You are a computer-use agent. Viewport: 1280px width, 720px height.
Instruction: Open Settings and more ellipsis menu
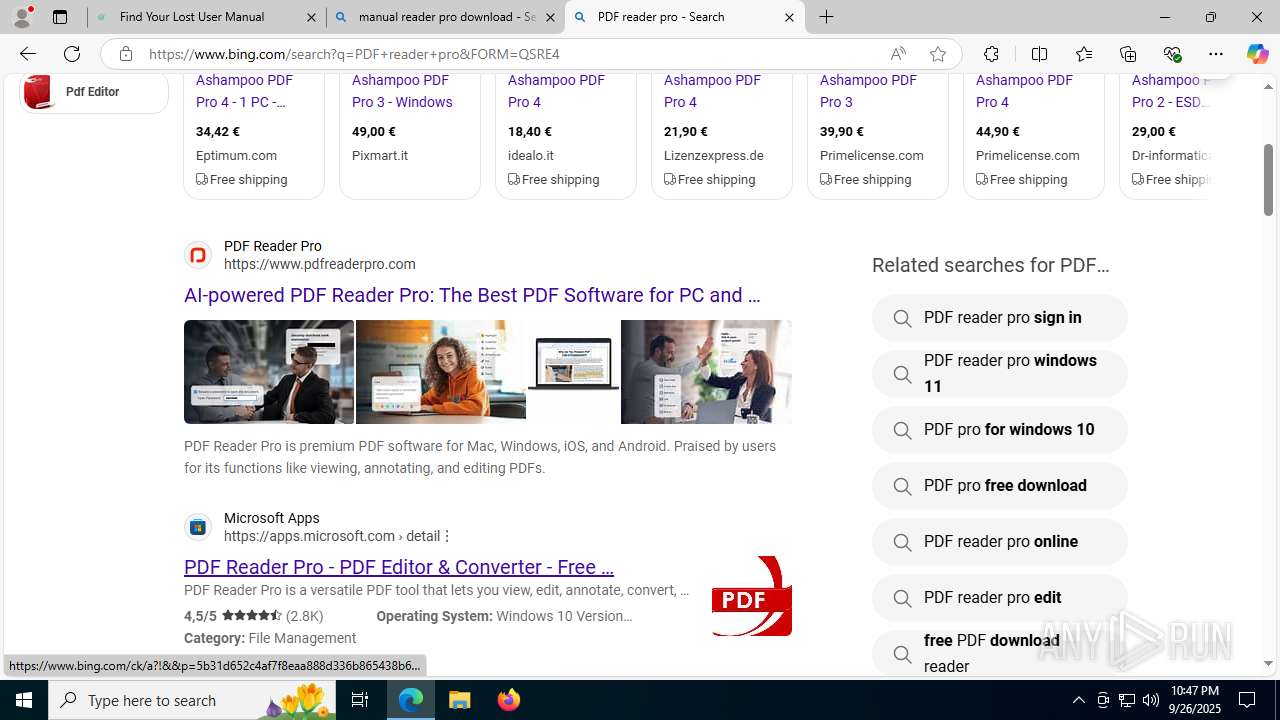point(1216,54)
